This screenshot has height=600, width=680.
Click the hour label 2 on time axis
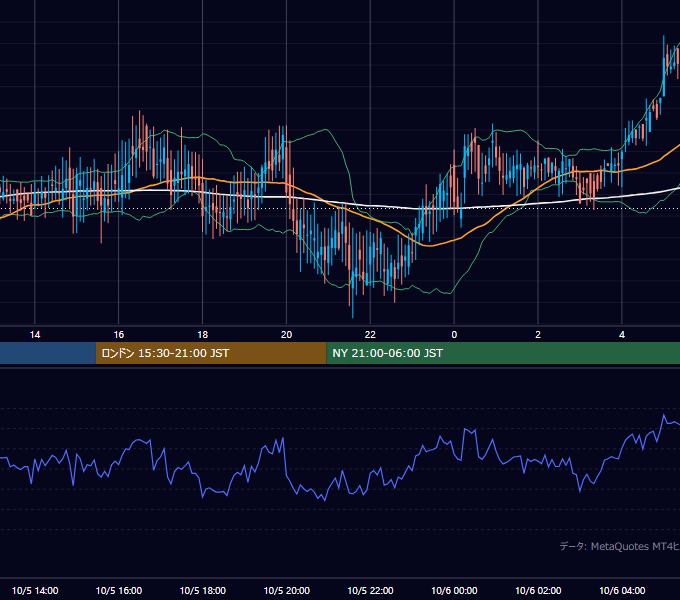tap(538, 335)
